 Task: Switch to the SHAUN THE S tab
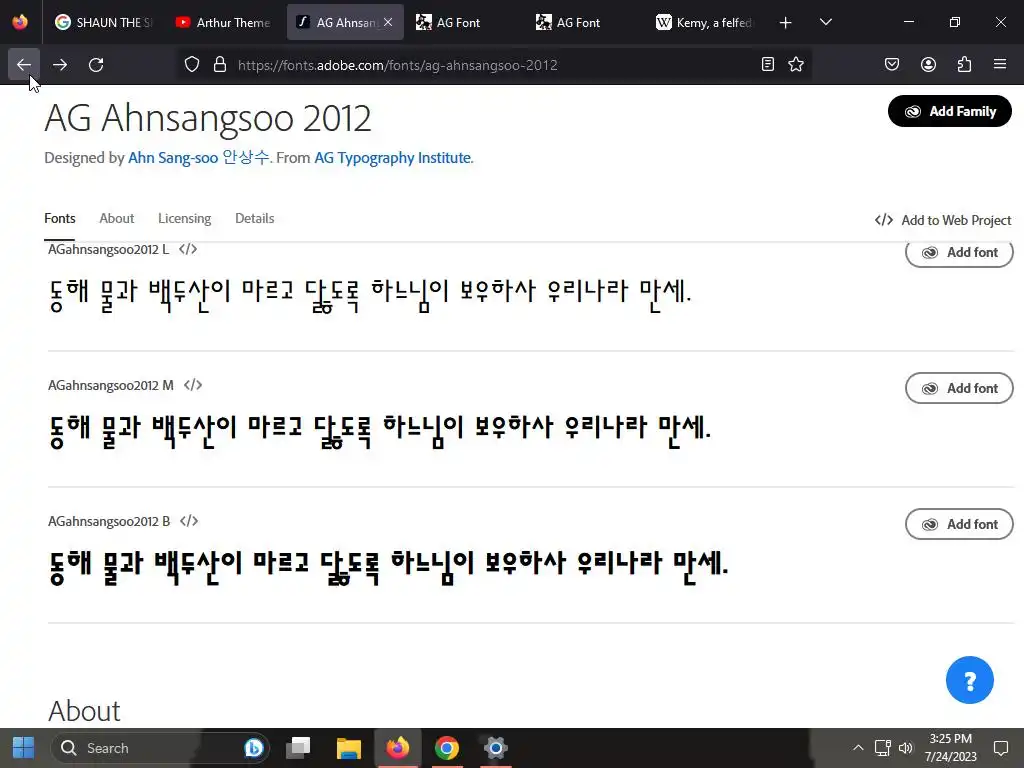click(x=103, y=22)
